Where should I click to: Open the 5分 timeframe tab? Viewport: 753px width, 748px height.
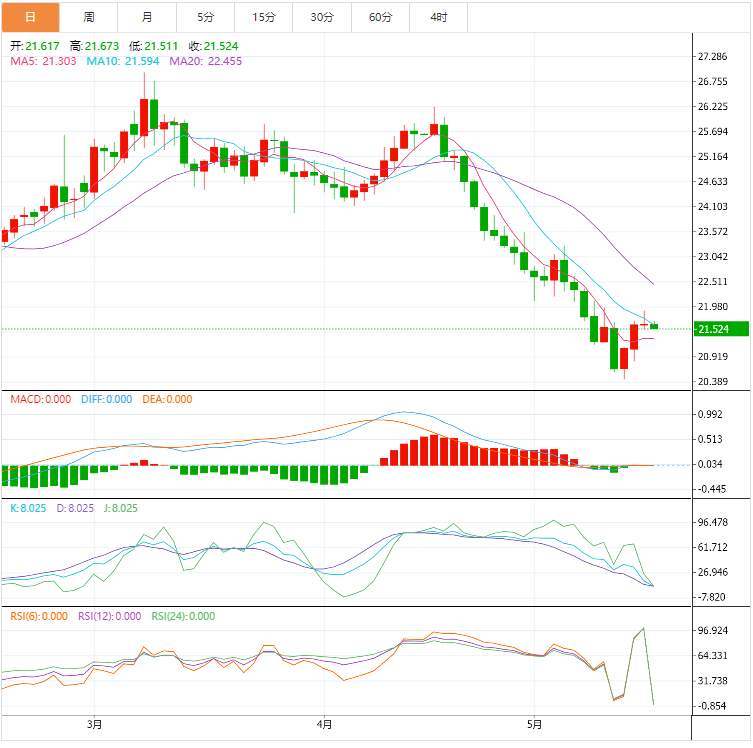[x=206, y=17]
